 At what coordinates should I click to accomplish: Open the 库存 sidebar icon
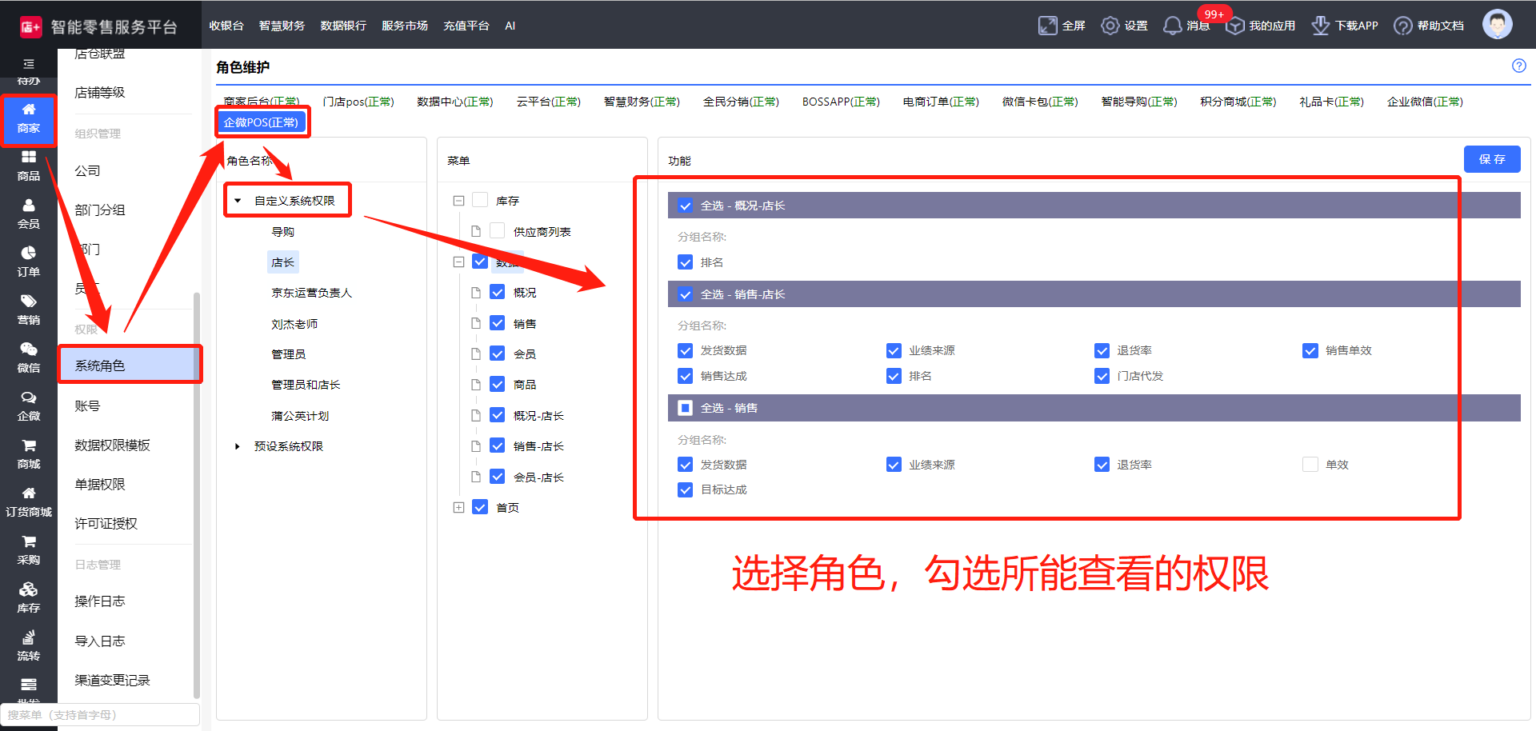[28, 598]
